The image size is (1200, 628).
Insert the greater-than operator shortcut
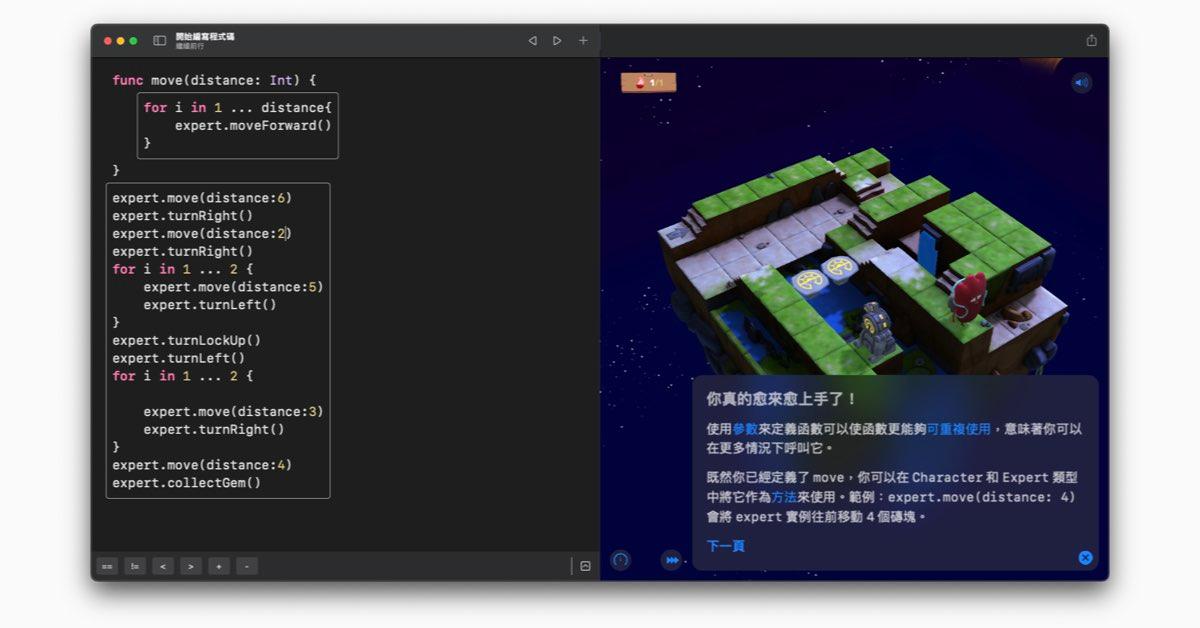coord(191,566)
